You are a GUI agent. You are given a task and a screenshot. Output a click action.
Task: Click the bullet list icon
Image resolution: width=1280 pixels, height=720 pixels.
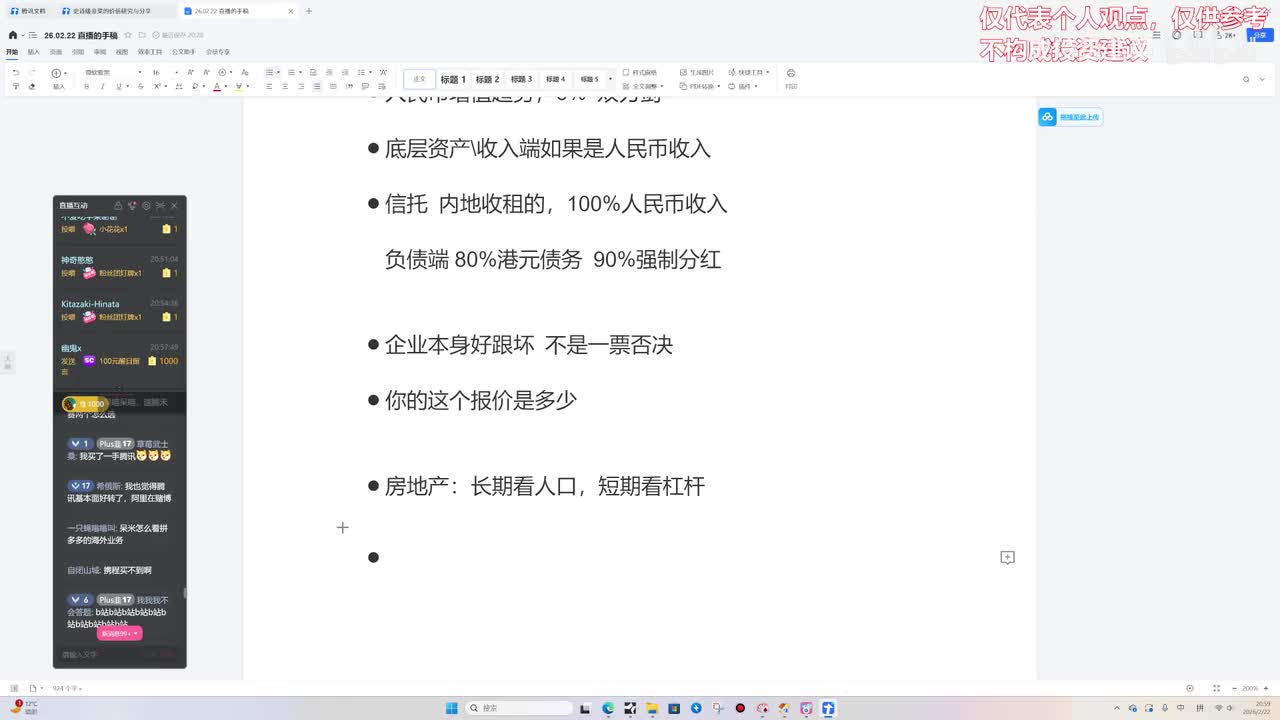[269, 73]
